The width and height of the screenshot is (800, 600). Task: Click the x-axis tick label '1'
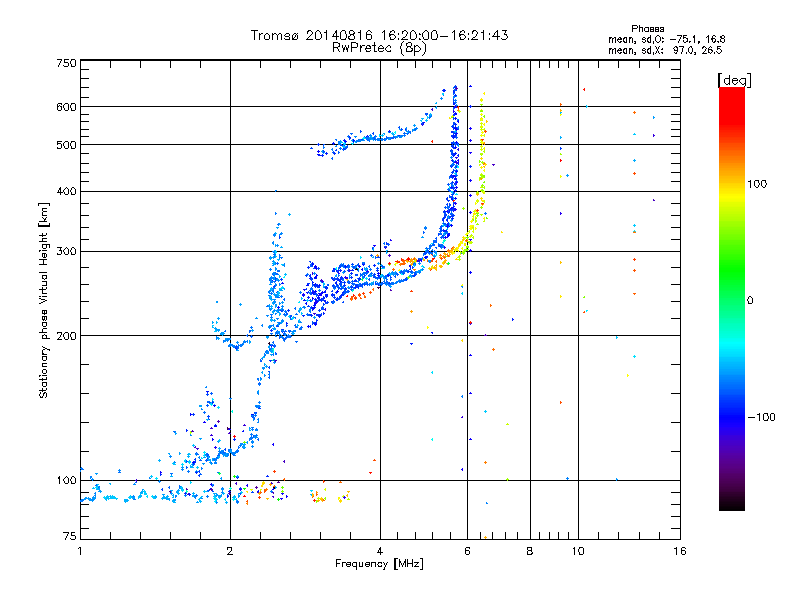tap(80, 551)
